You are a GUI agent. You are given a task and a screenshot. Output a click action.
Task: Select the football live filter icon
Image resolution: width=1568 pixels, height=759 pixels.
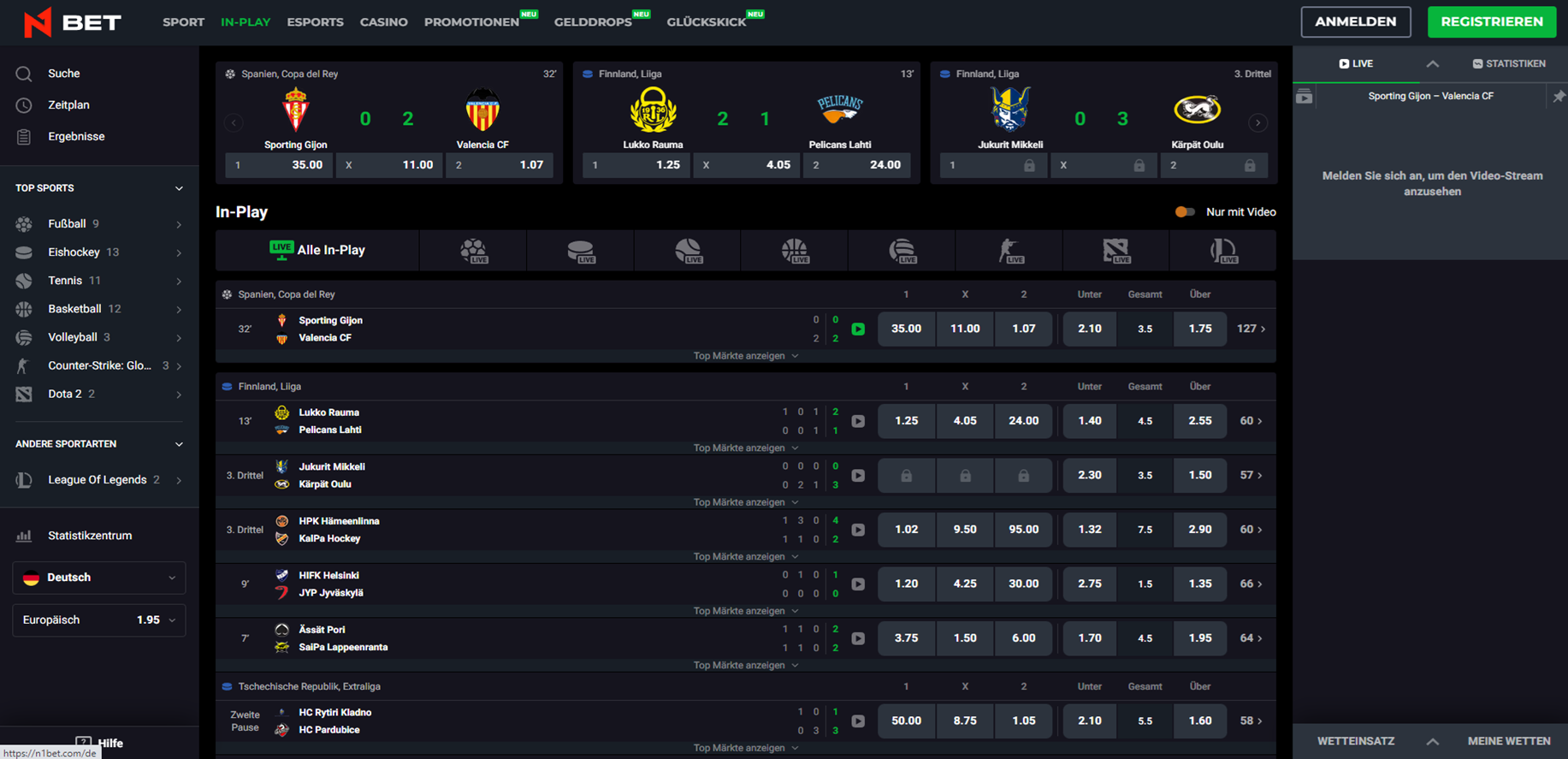[x=474, y=251]
